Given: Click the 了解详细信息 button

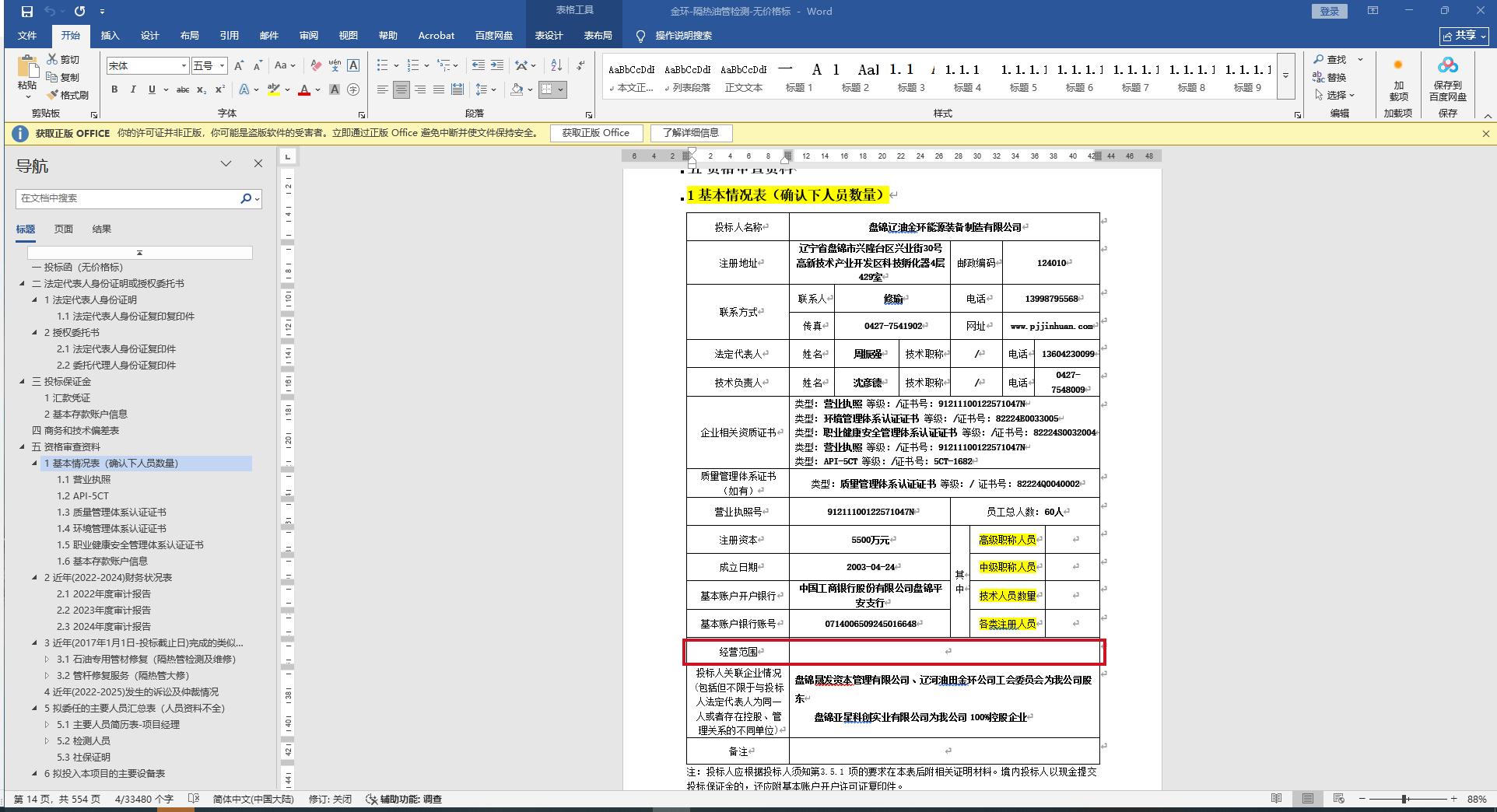Looking at the screenshot, I should [690, 133].
